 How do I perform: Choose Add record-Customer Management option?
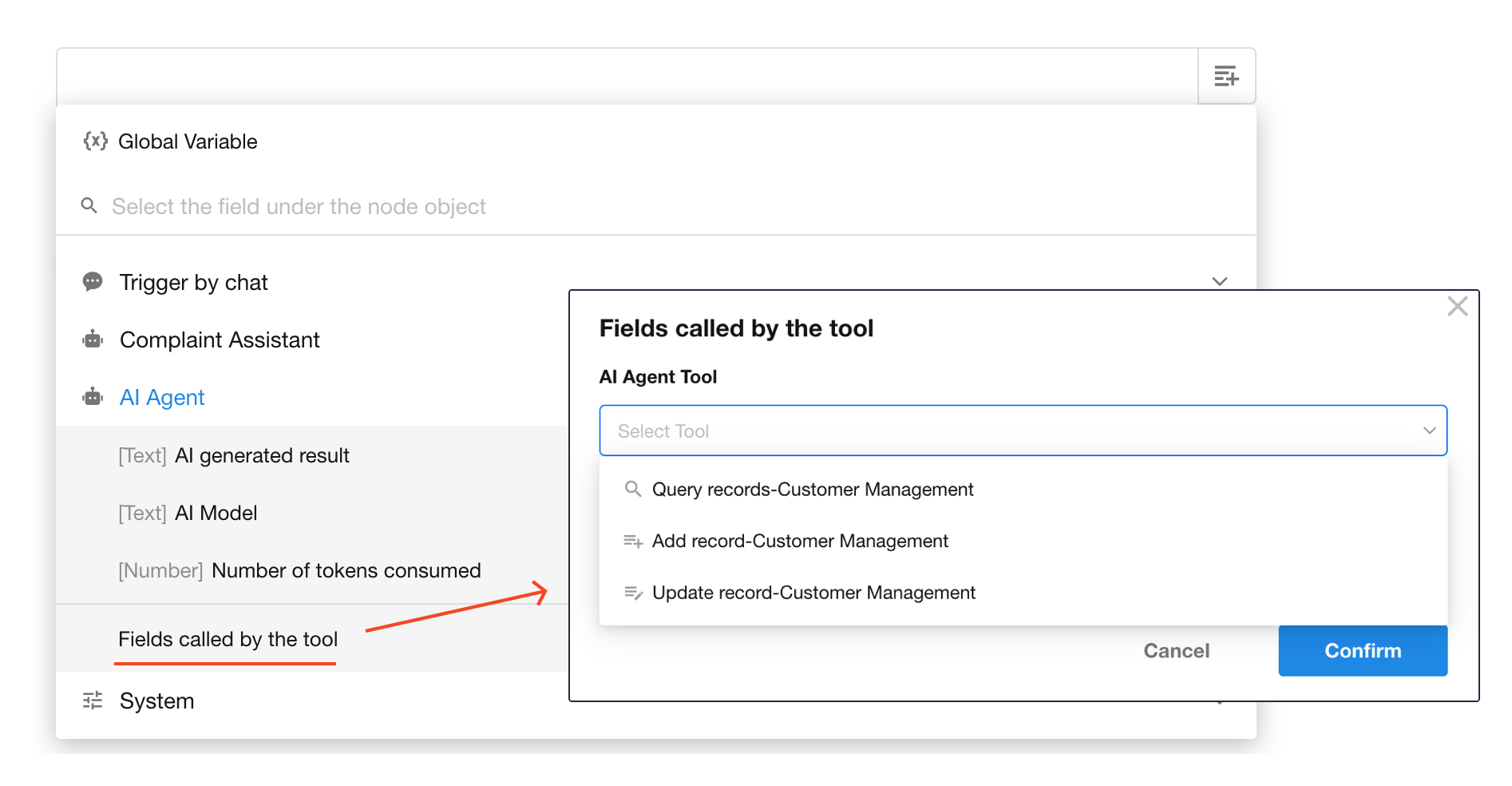pos(799,541)
